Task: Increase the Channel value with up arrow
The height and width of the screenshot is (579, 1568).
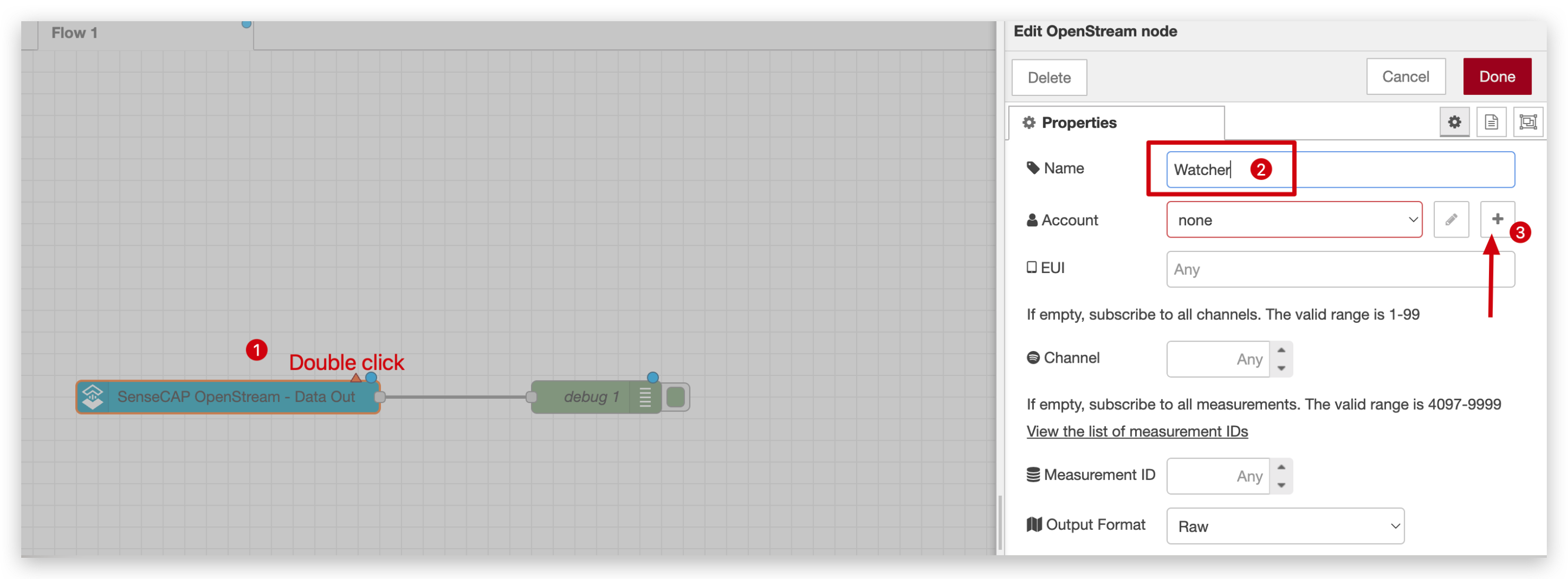Action: pos(1282,350)
